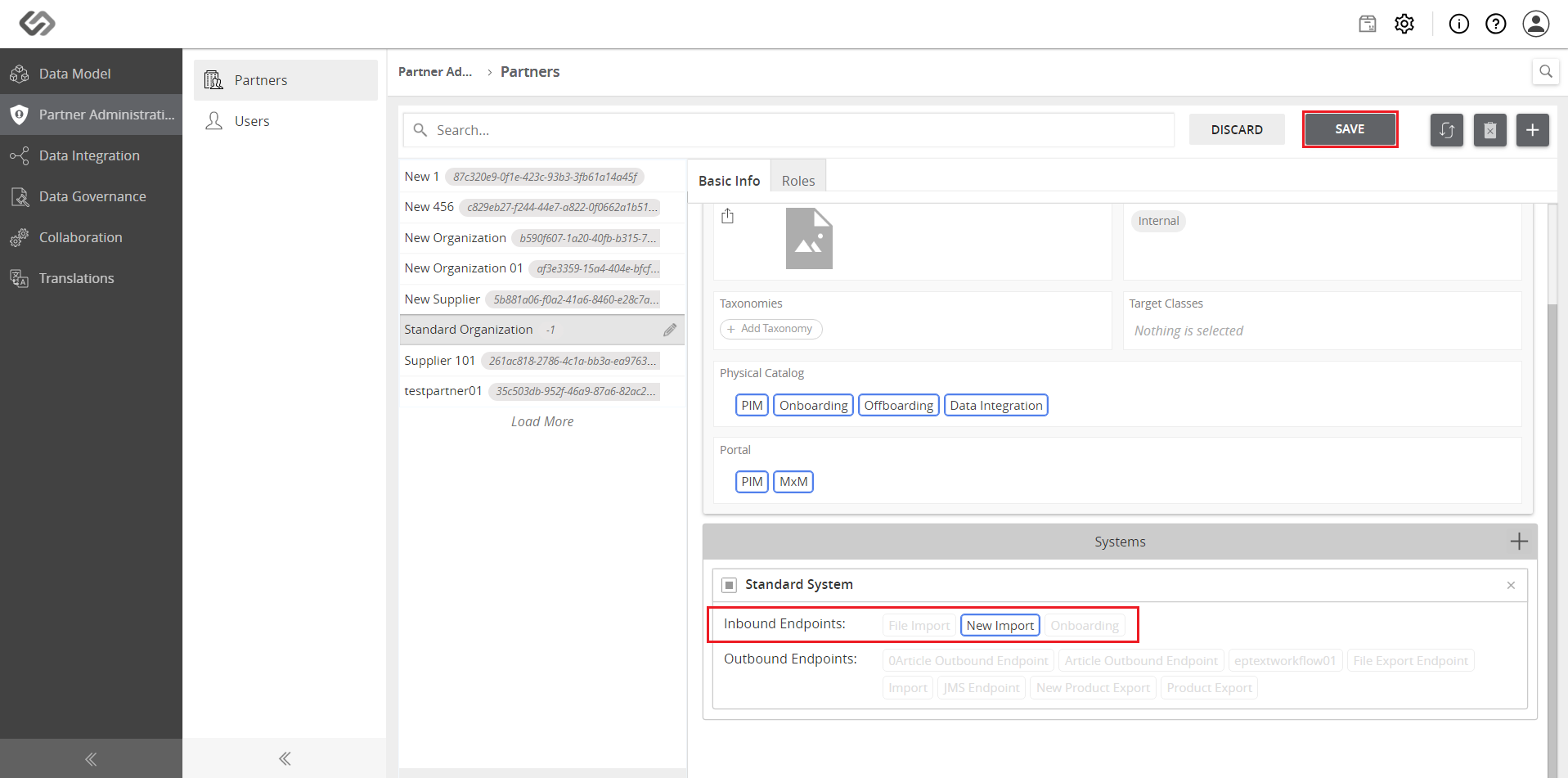Toggle File Import inbound endpoint
Image resolution: width=1568 pixels, height=778 pixels.
(x=919, y=626)
